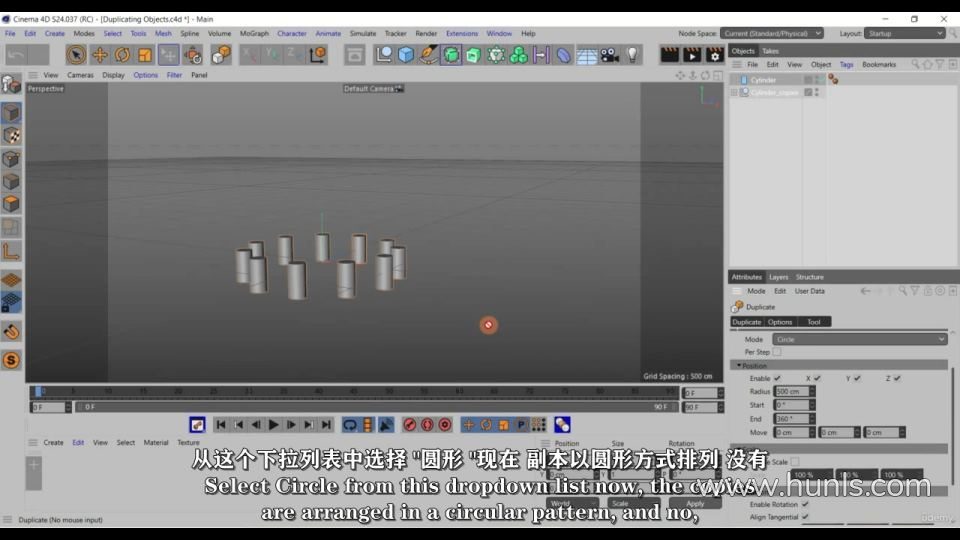This screenshot has height=540, width=960.
Task: Click the Radius value stepper
Action: coord(812,391)
